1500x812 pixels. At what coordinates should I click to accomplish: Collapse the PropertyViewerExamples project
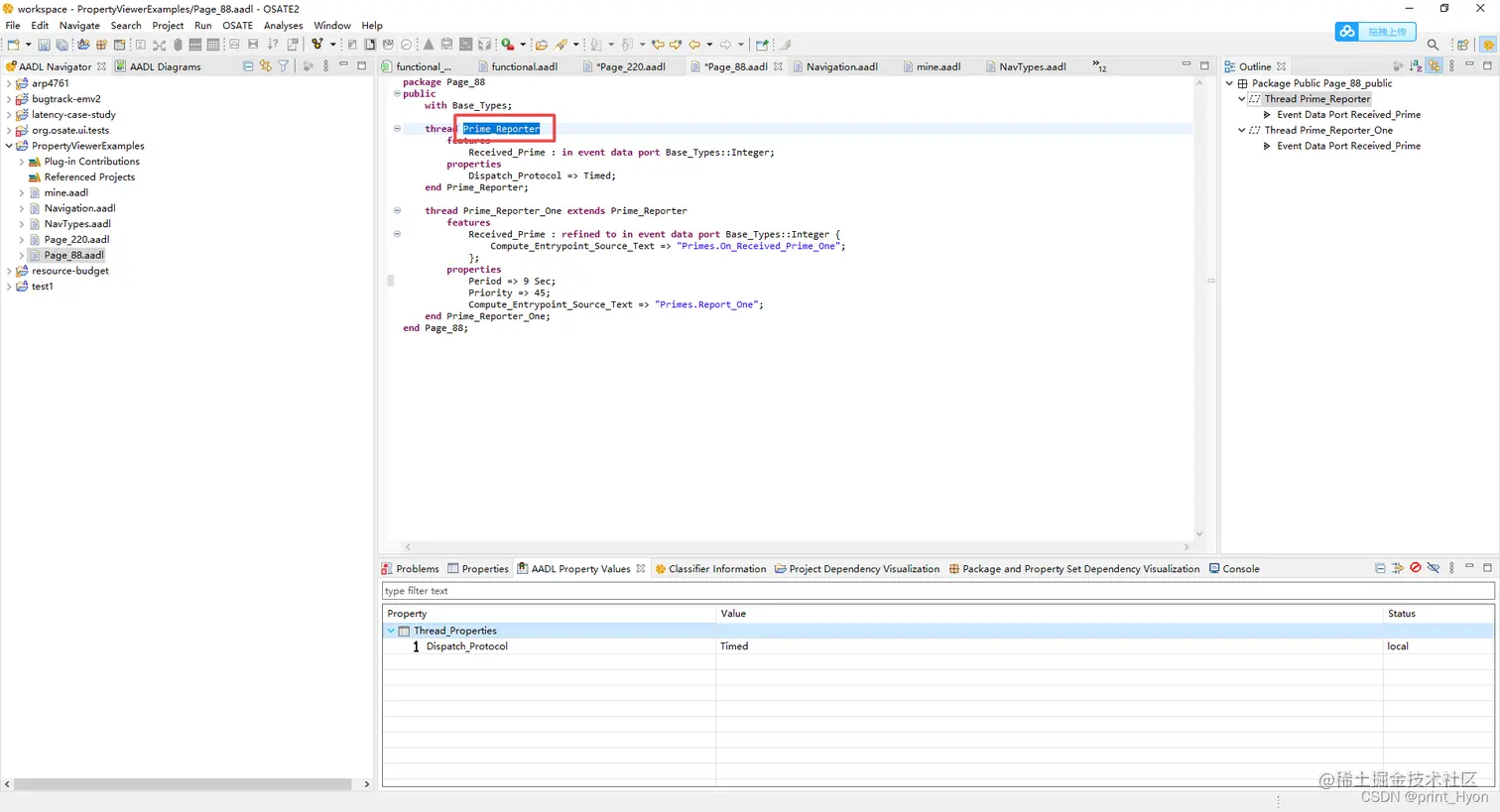point(9,146)
